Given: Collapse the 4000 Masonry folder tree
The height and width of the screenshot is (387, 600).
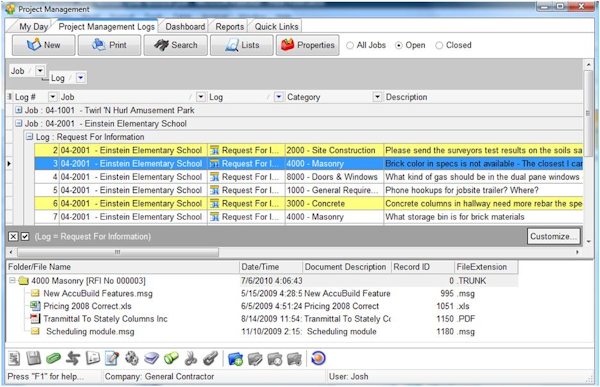Looking at the screenshot, I should [x=12, y=281].
